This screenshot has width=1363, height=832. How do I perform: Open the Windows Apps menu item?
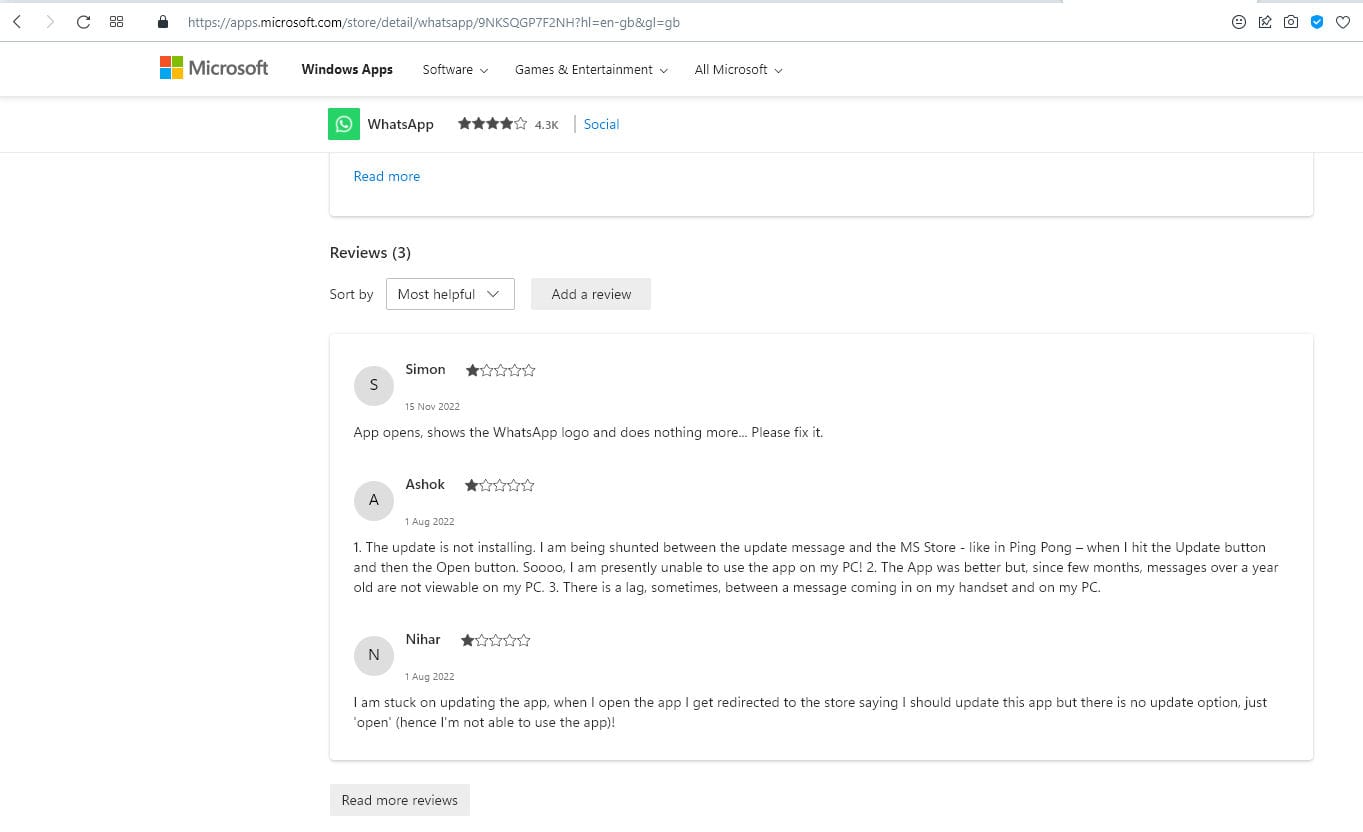(347, 69)
